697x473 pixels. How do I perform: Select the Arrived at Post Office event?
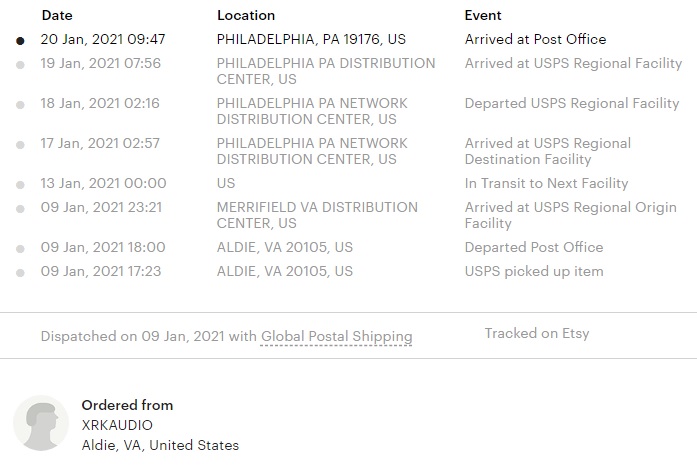point(535,39)
